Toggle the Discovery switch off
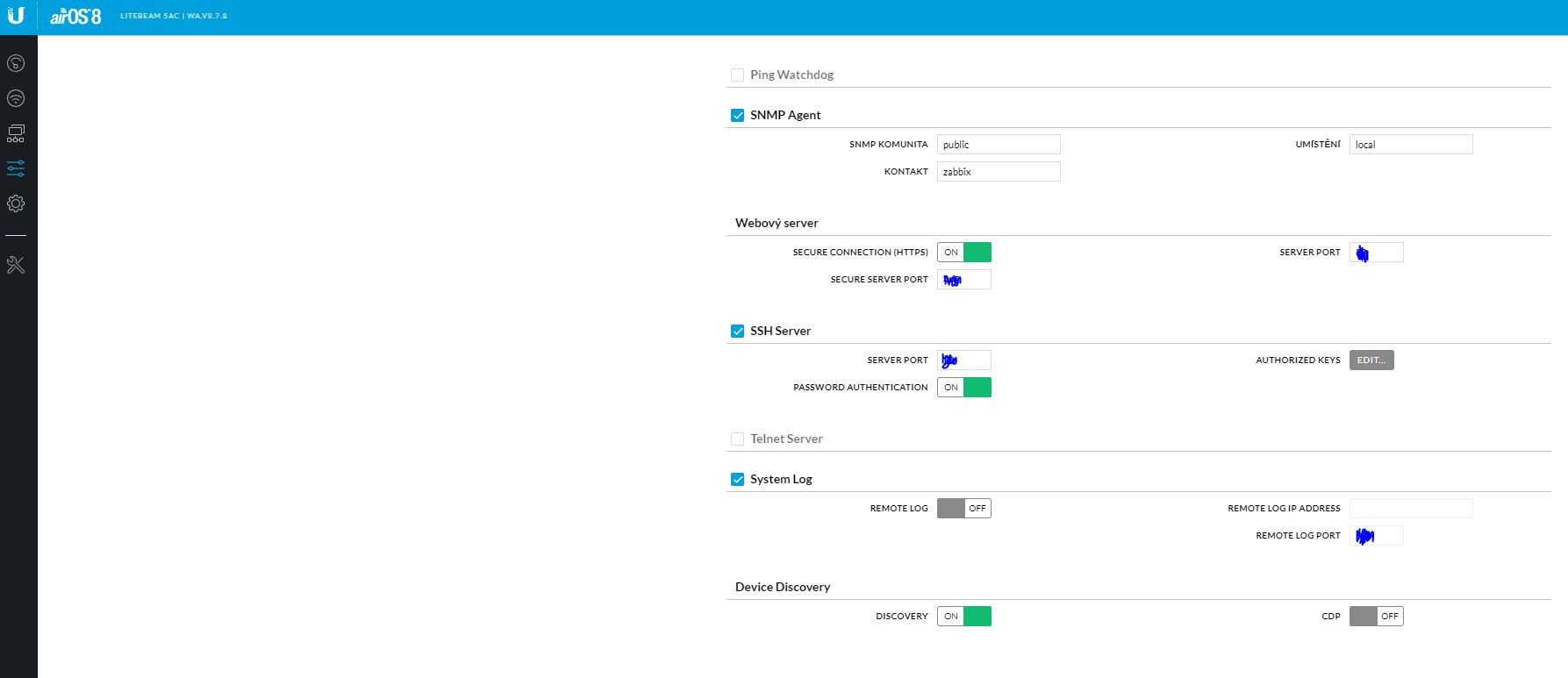 click(964, 617)
